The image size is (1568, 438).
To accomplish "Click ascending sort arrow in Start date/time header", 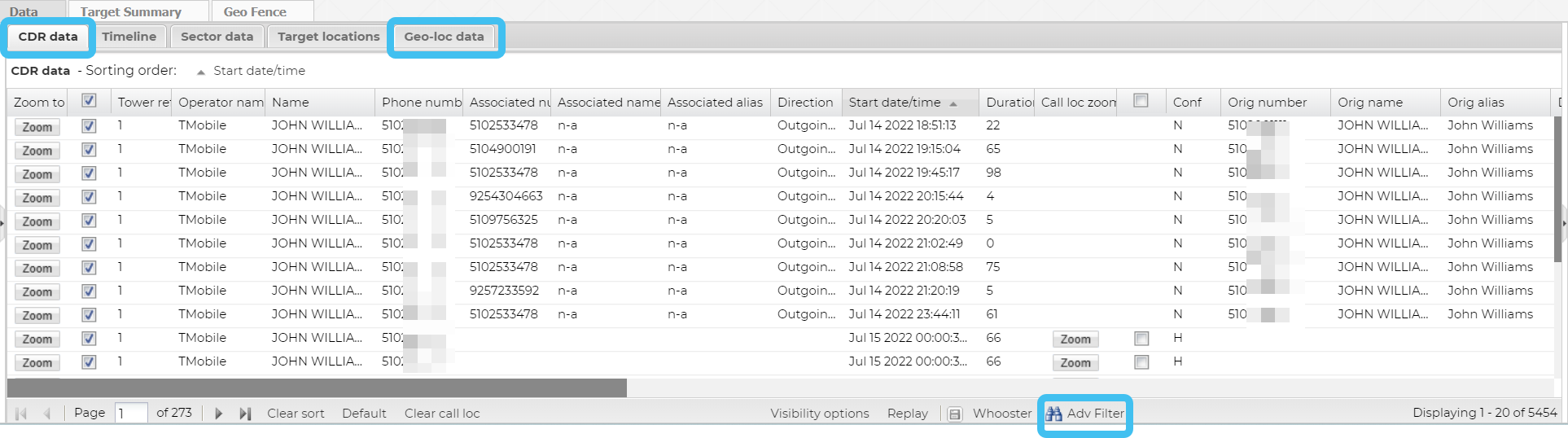I will coord(953,103).
